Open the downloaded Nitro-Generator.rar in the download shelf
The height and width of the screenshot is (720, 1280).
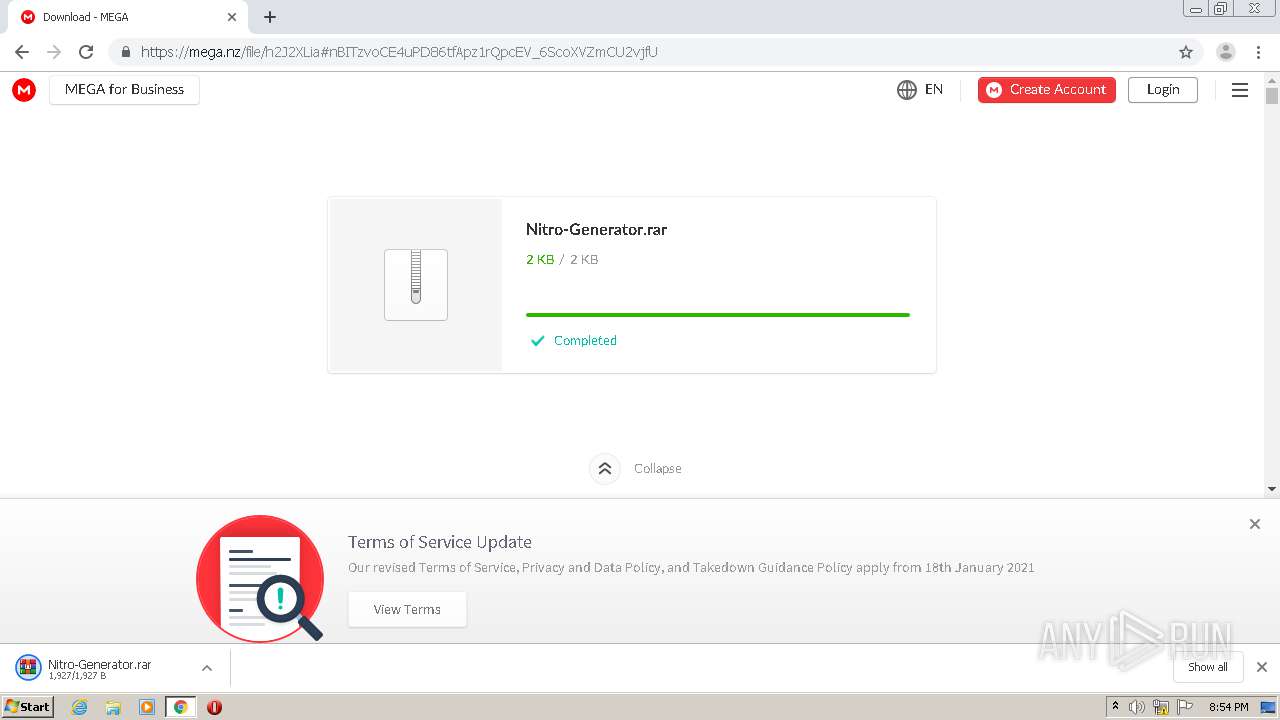(99, 668)
